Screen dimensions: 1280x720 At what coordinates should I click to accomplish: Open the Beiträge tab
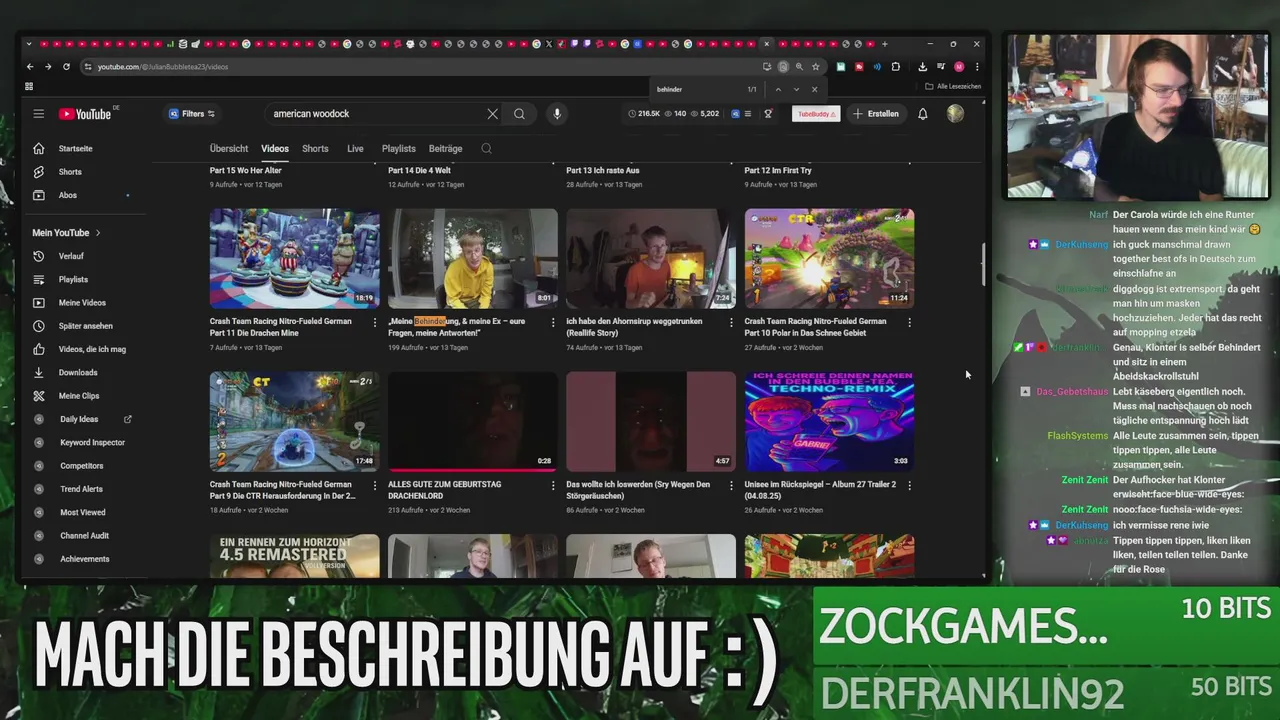[x=446, y=149]
